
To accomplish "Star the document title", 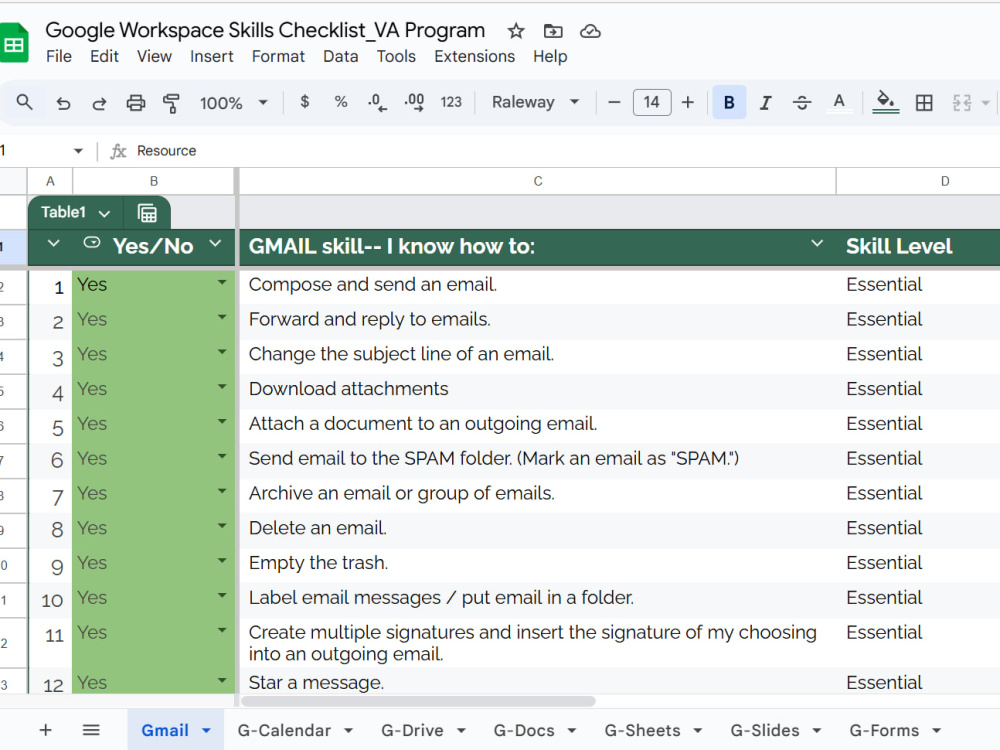I will 516,31.
